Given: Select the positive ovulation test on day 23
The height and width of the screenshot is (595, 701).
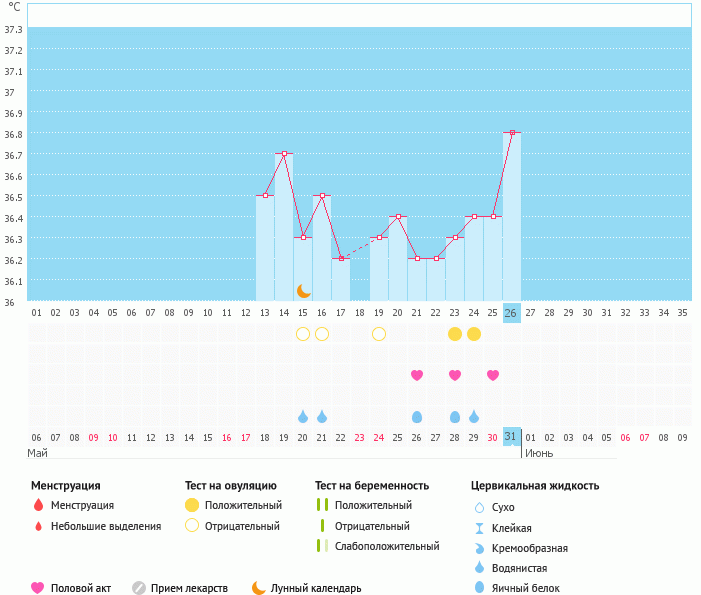Looking at the screenshot, I should (x=455, y=334).
